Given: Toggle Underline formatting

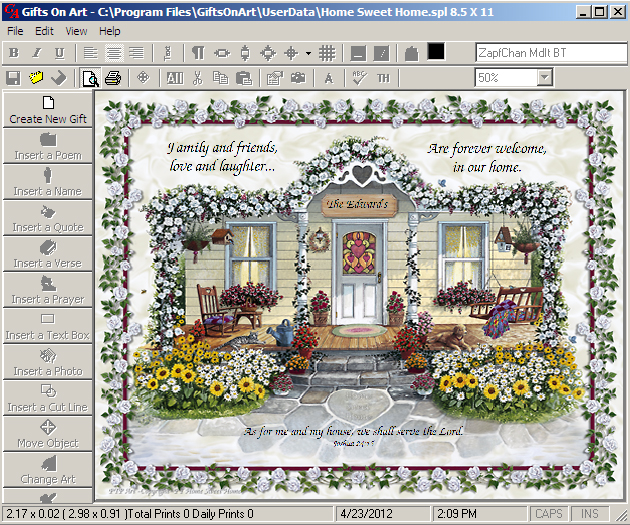Looking at the screenshot, I should 59,53.
